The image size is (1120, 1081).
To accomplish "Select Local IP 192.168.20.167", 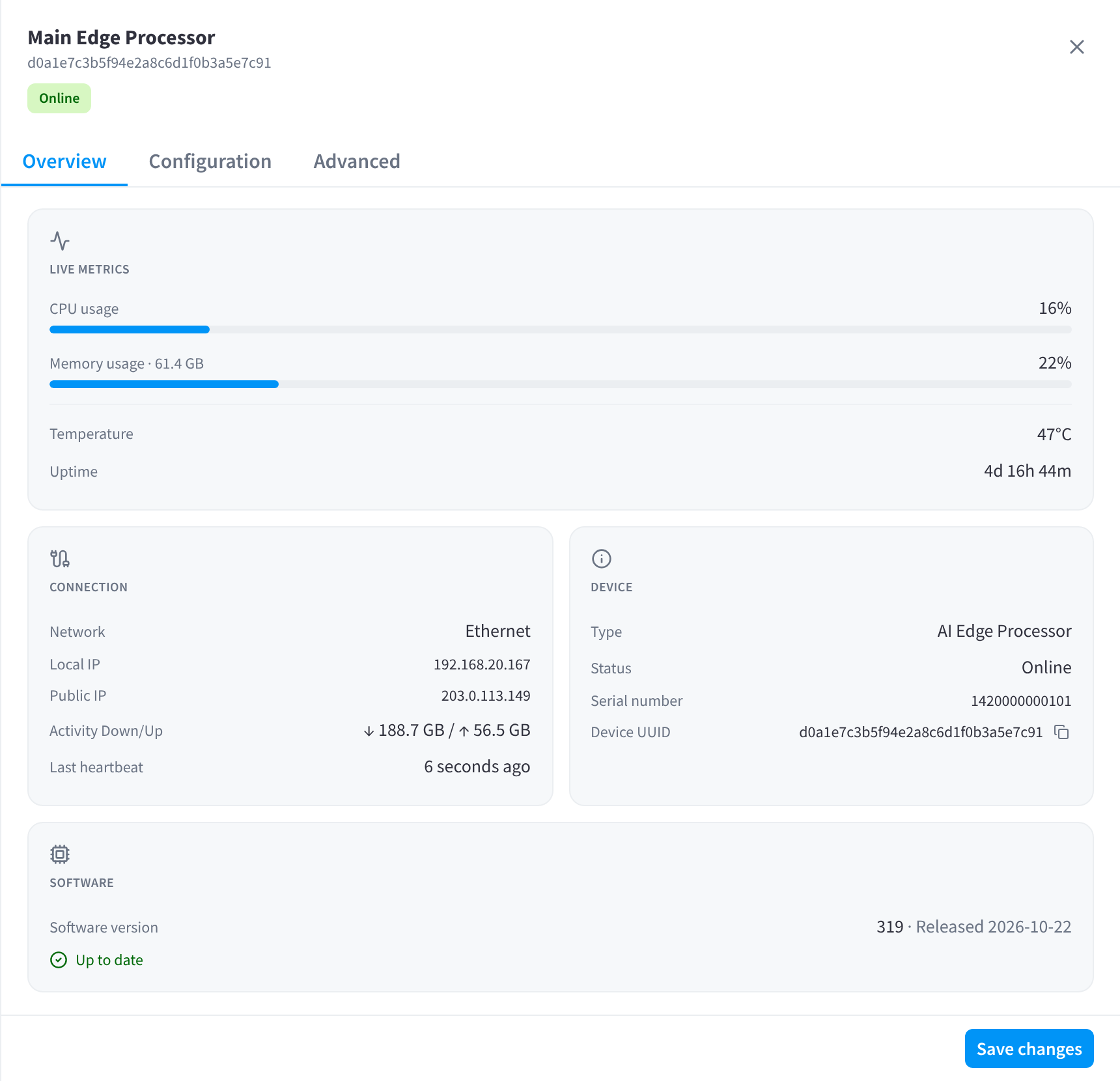I will pyautogui.click(x=482, y=664).
